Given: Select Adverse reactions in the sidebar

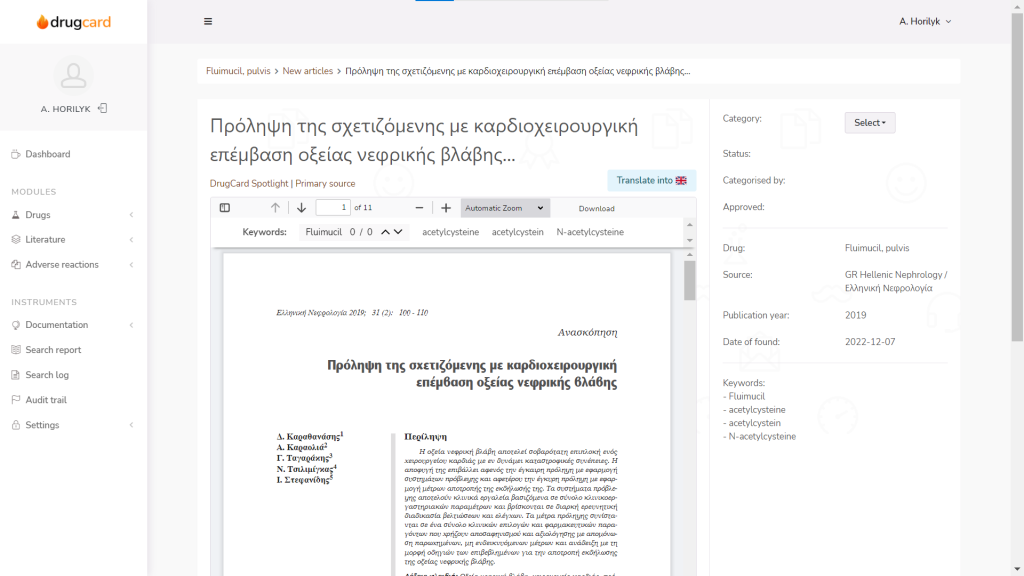Looking at the screenshot, I should coord(62,264).
